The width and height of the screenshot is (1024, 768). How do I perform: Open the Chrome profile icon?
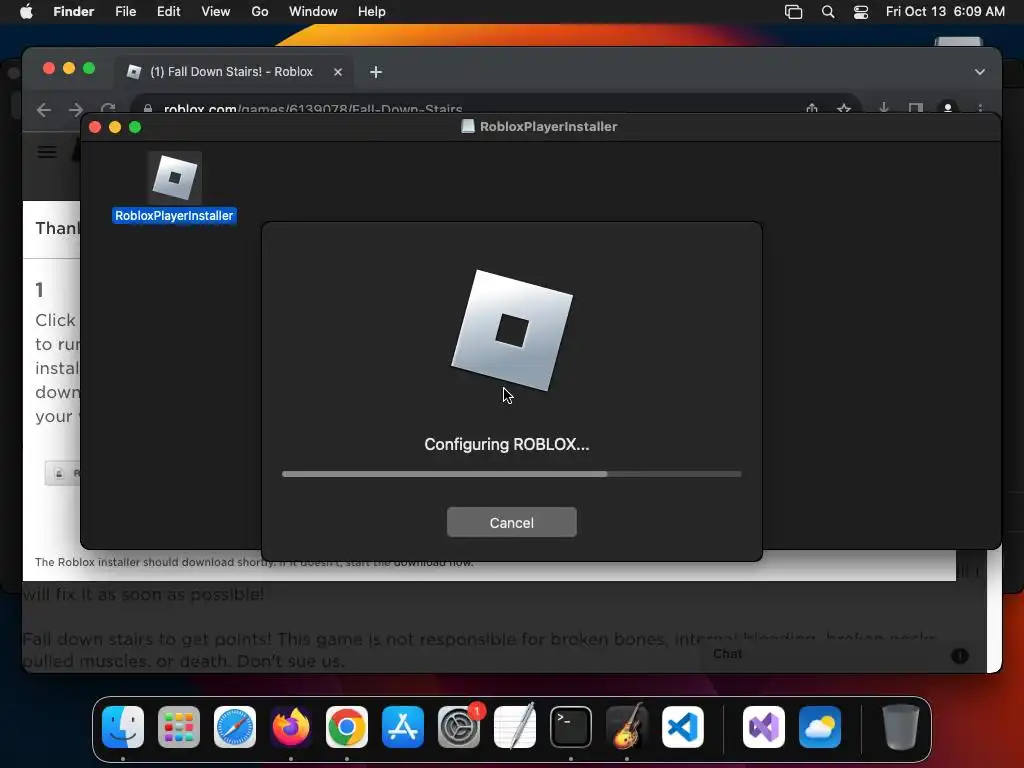948,108
